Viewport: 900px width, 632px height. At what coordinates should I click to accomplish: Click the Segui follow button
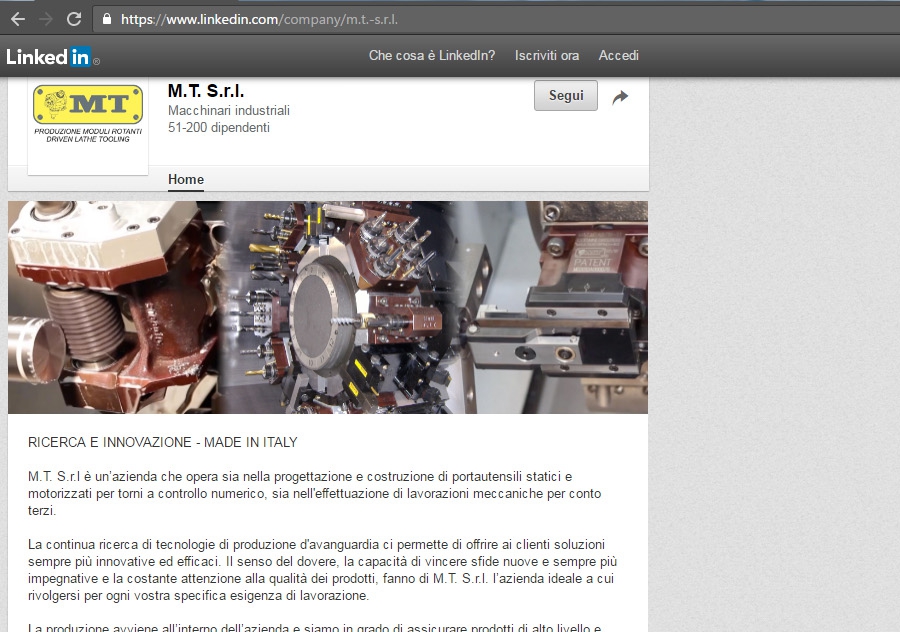(x=566, y=95)
